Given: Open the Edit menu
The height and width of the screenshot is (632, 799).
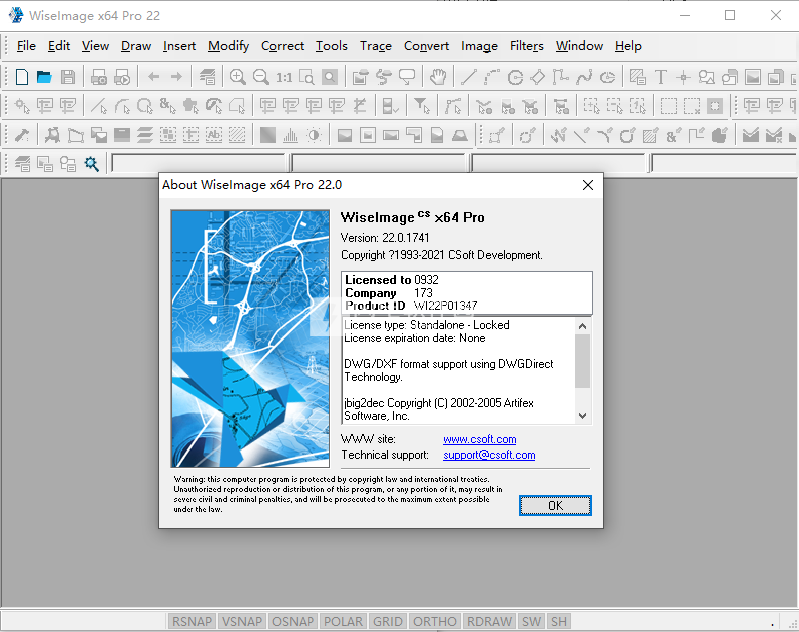Looking at the screenshot, I should (x=59, y=46).
